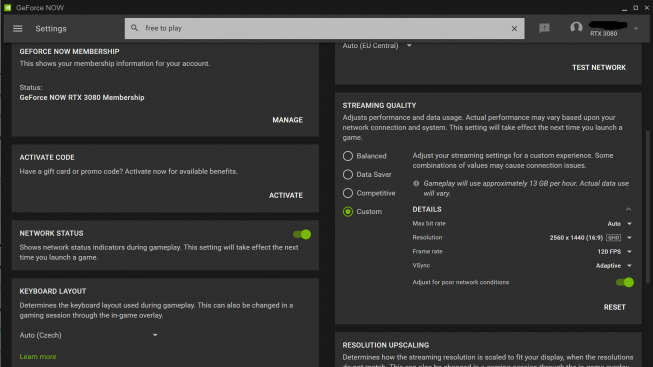Click the 'Max bit rate' label
The image size is (653, 367).
[x=429, y=223]
